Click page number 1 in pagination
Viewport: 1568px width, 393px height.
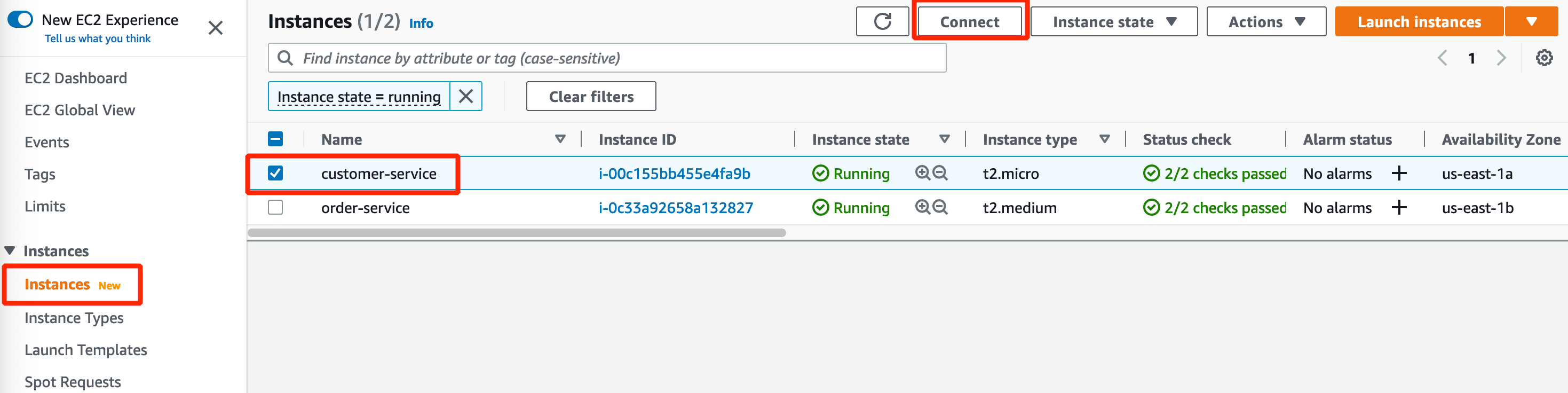(x=1471, y=58)
